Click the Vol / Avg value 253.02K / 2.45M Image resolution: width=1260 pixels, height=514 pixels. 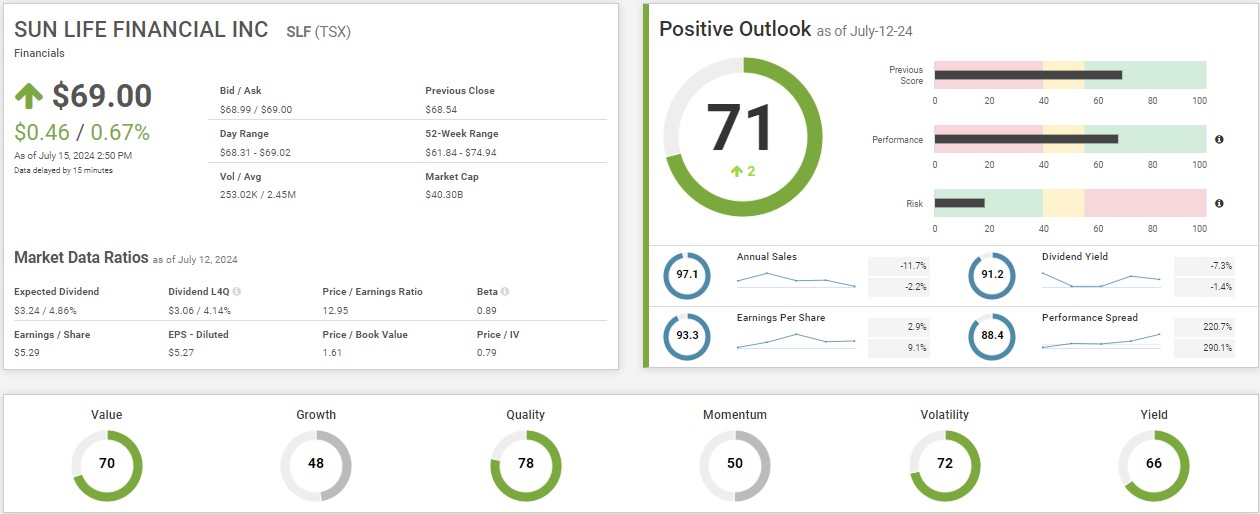click(x=259, y=194)
